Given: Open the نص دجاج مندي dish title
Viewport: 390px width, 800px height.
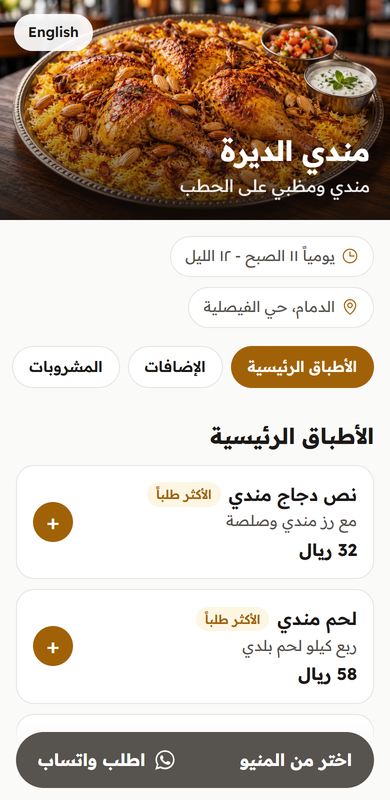Looking at the screenshot, I should pos(292,495).
